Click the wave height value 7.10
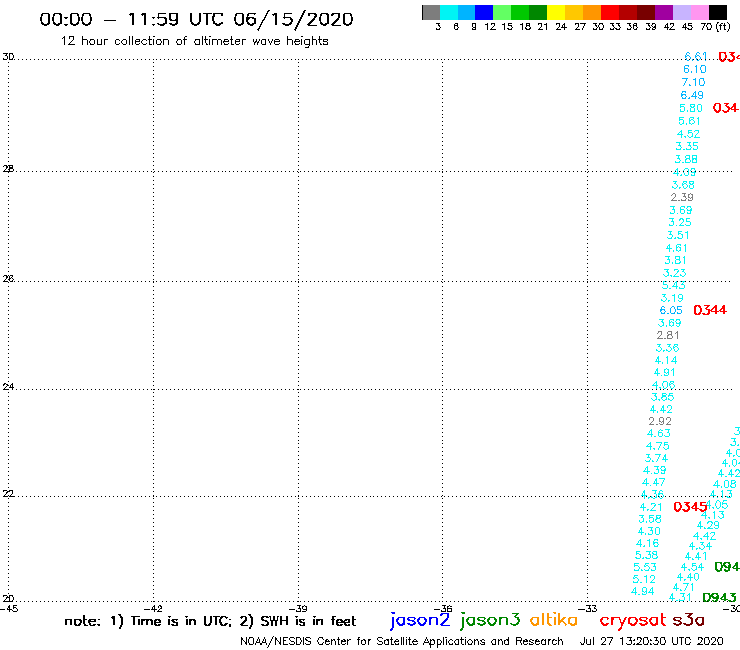The image size is (740, 650). point(693,82)
